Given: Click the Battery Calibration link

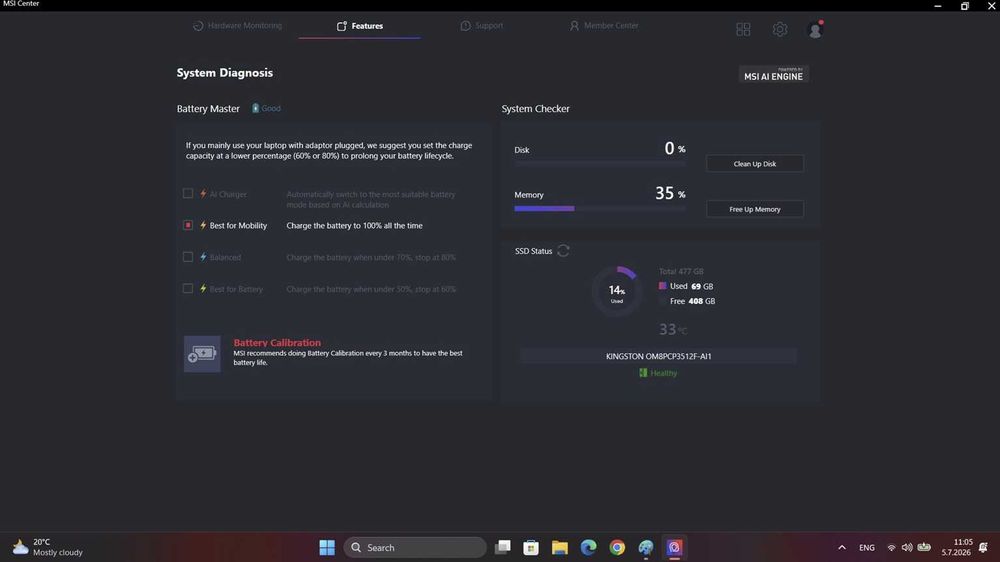Looking at the screenshot, I should click(x=277, y=343).
